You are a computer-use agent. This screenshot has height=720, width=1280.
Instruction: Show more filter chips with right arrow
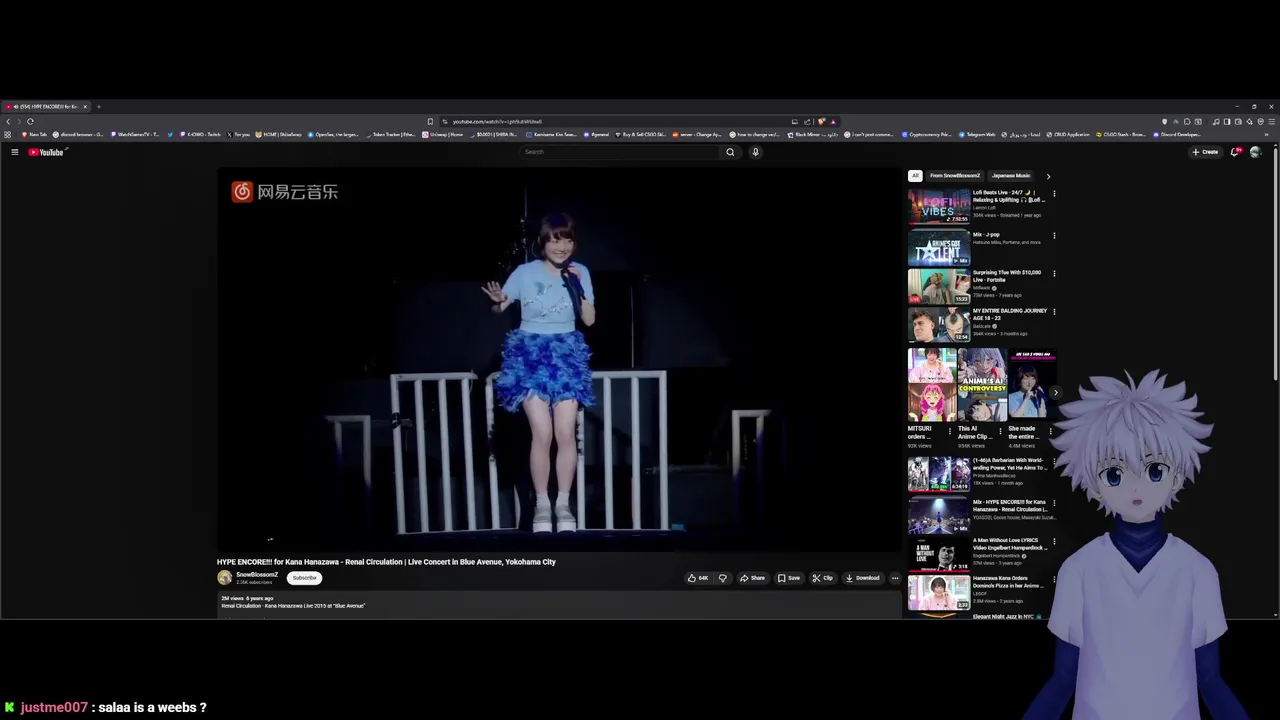coord(1048,176)
